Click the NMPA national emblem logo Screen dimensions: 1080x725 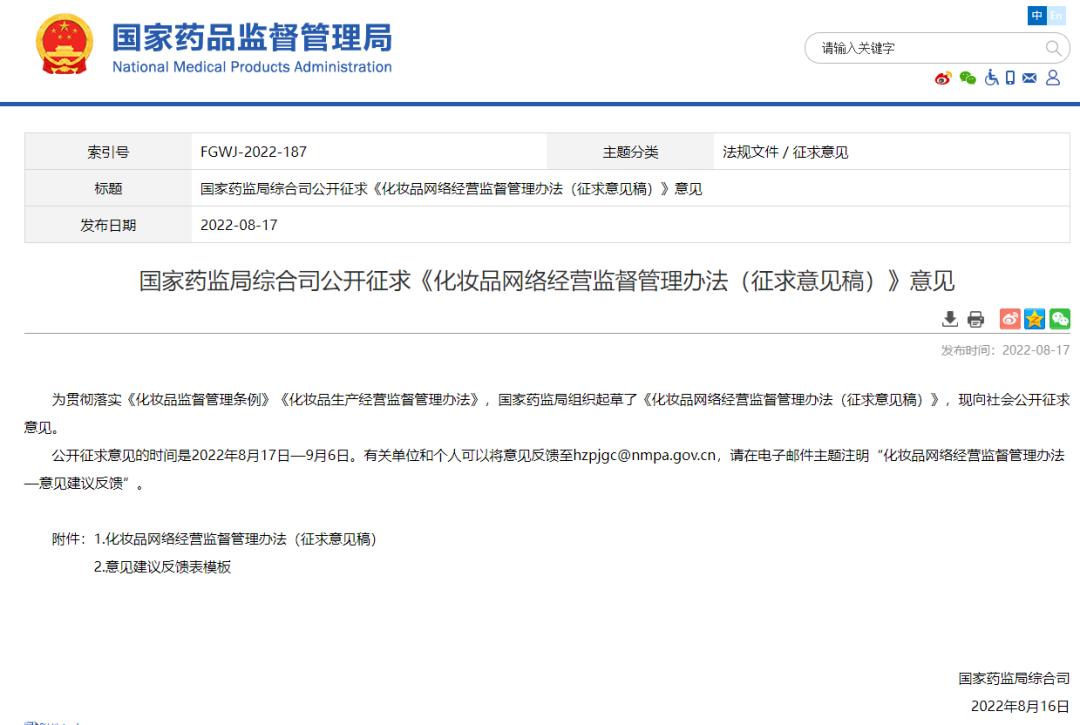[x=64, y=44]
